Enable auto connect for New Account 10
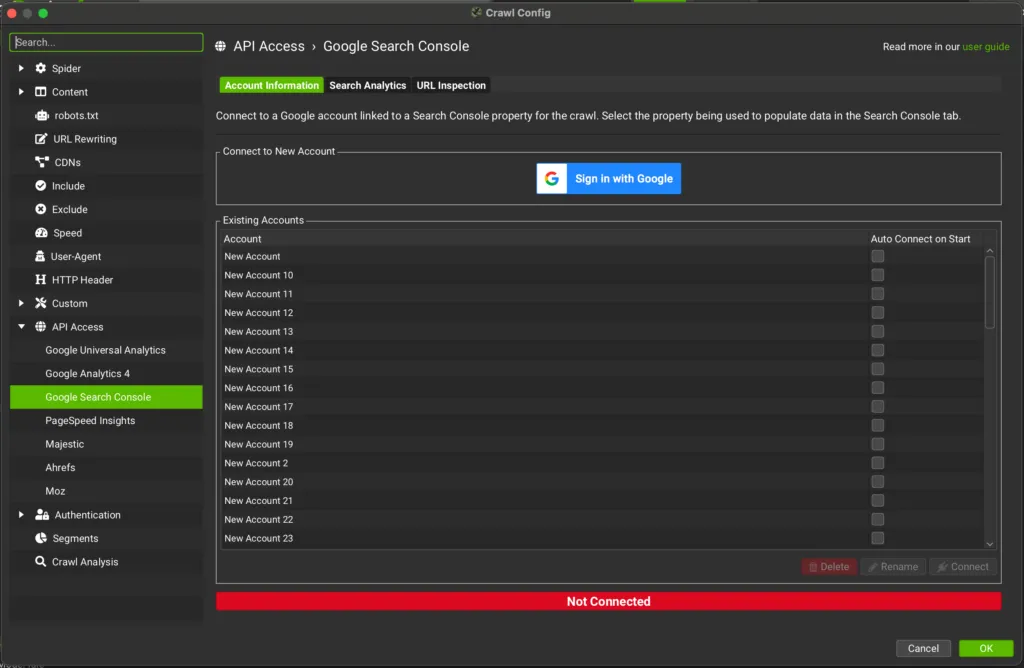 (878, 275)
